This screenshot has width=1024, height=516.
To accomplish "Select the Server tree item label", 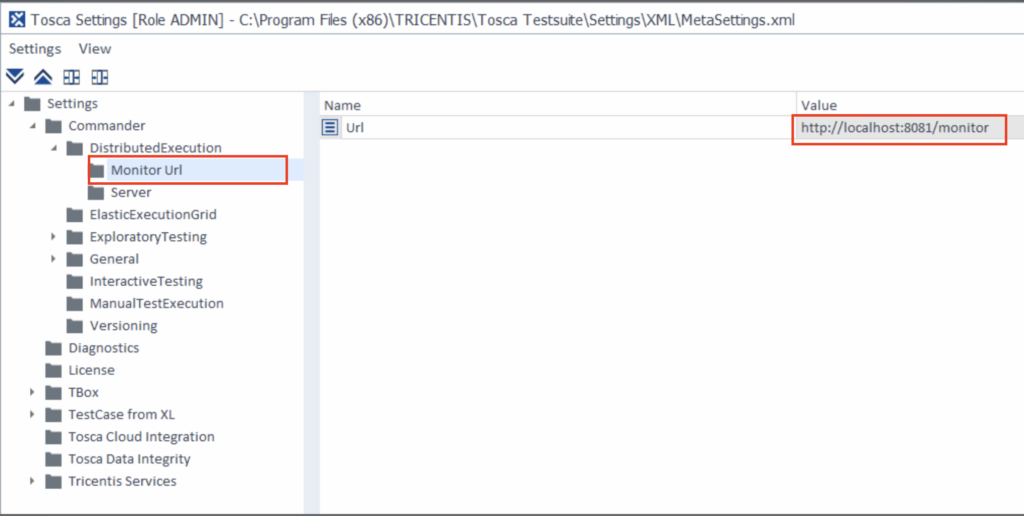I will point(131,193).
